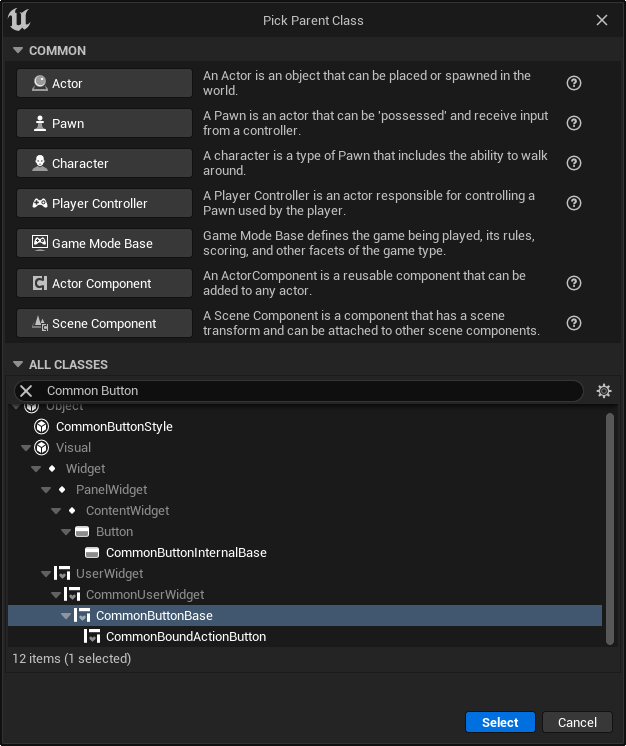The image size is (626, 746).
Task: Choose Game Mode Base parent class
Action: pos(104,243)
